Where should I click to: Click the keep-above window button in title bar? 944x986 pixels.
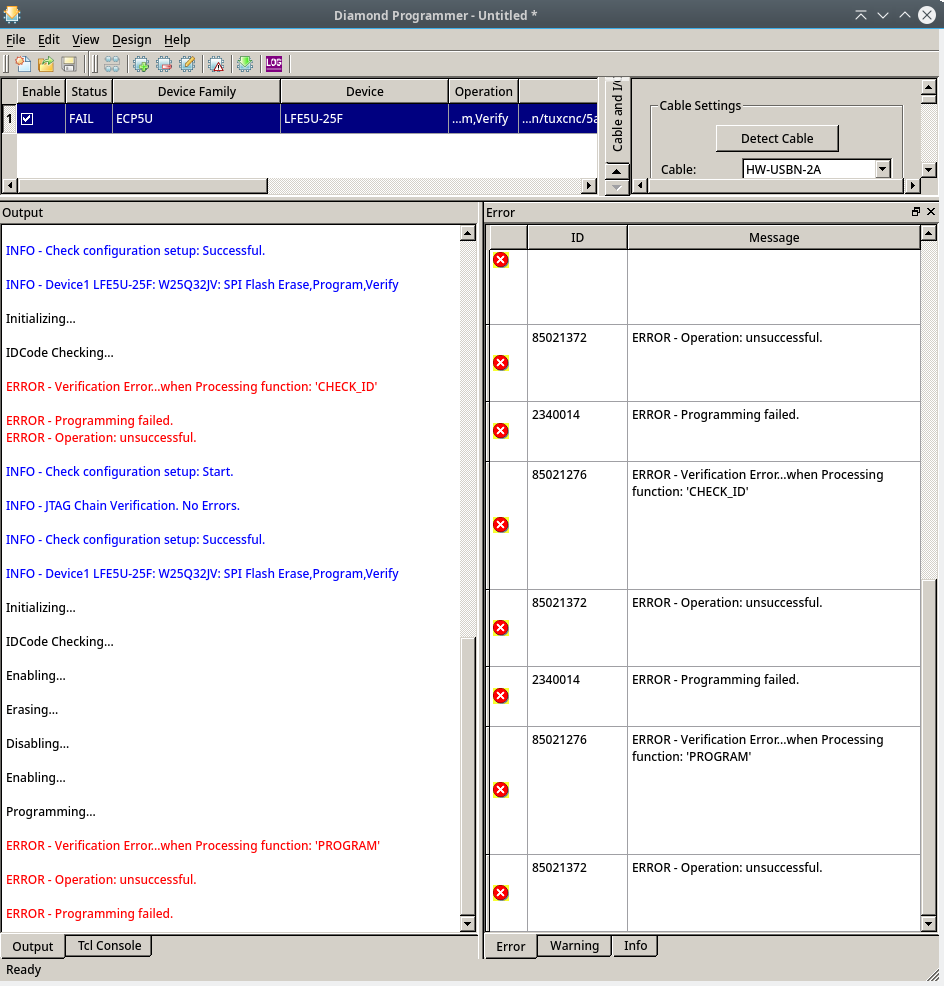coord(860,15)
